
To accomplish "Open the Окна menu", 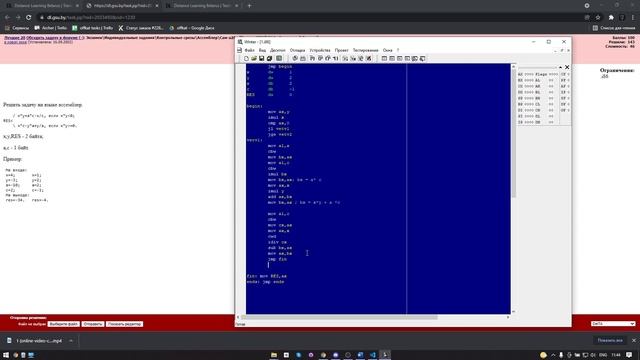I will [x=387, y=50].
